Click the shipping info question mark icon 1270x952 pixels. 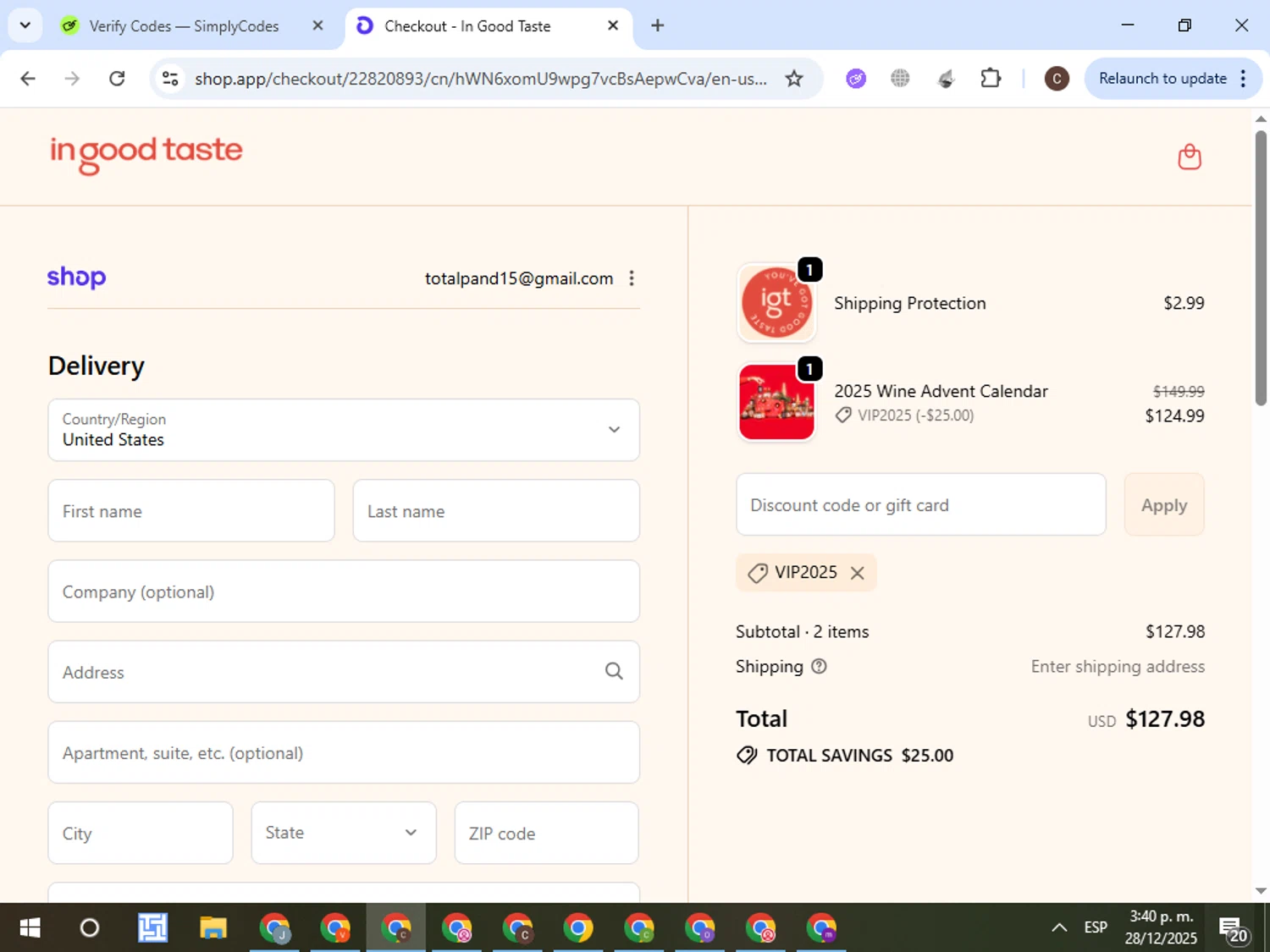click(x=819, y=667)
